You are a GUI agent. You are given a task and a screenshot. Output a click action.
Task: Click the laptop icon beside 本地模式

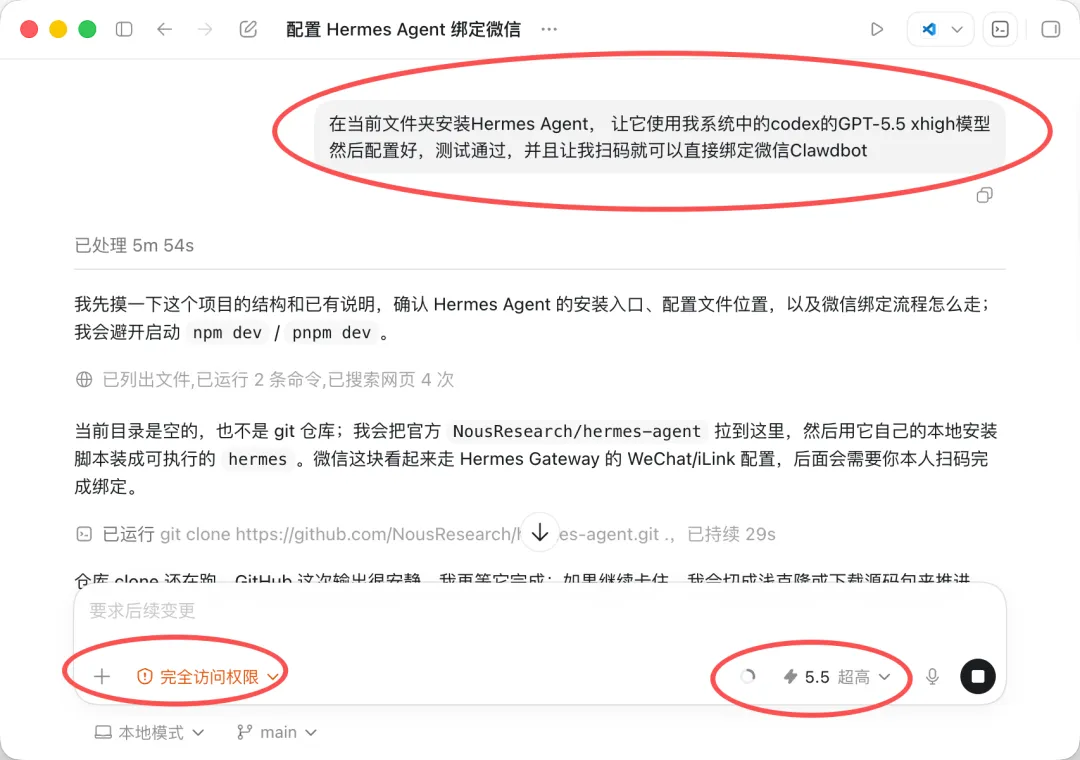[103, 732]
